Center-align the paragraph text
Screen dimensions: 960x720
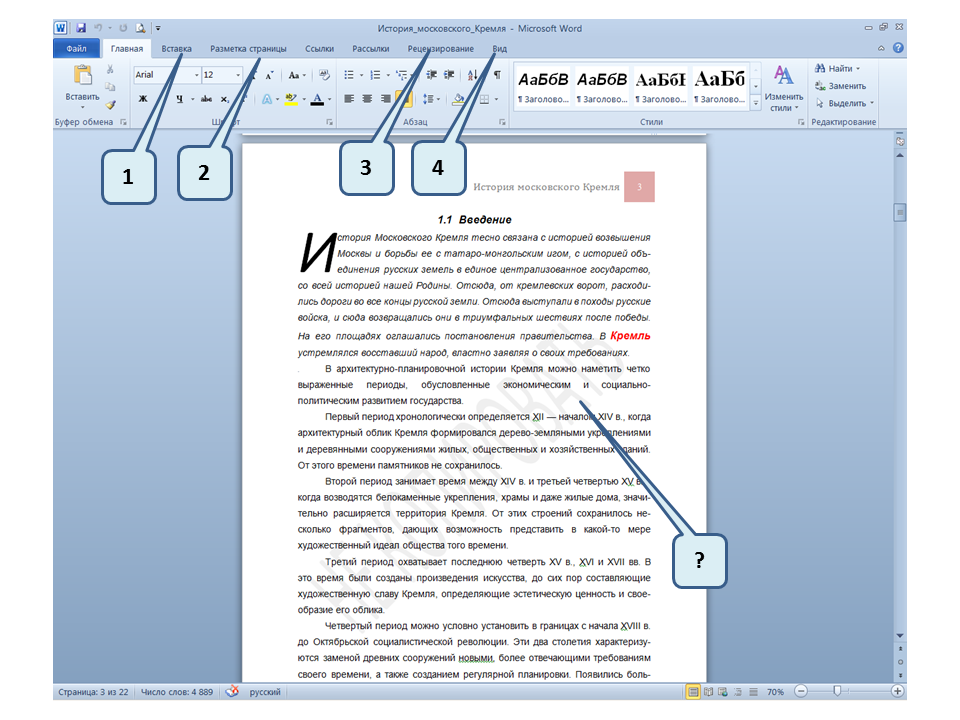click(367, 99)
